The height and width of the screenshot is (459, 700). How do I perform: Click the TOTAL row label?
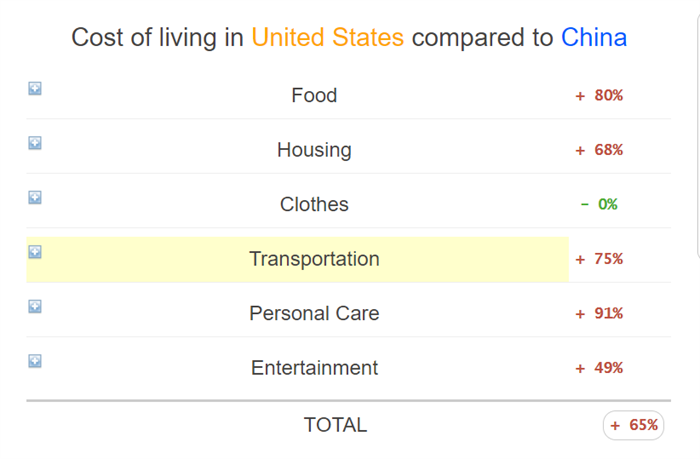(336, 425)
